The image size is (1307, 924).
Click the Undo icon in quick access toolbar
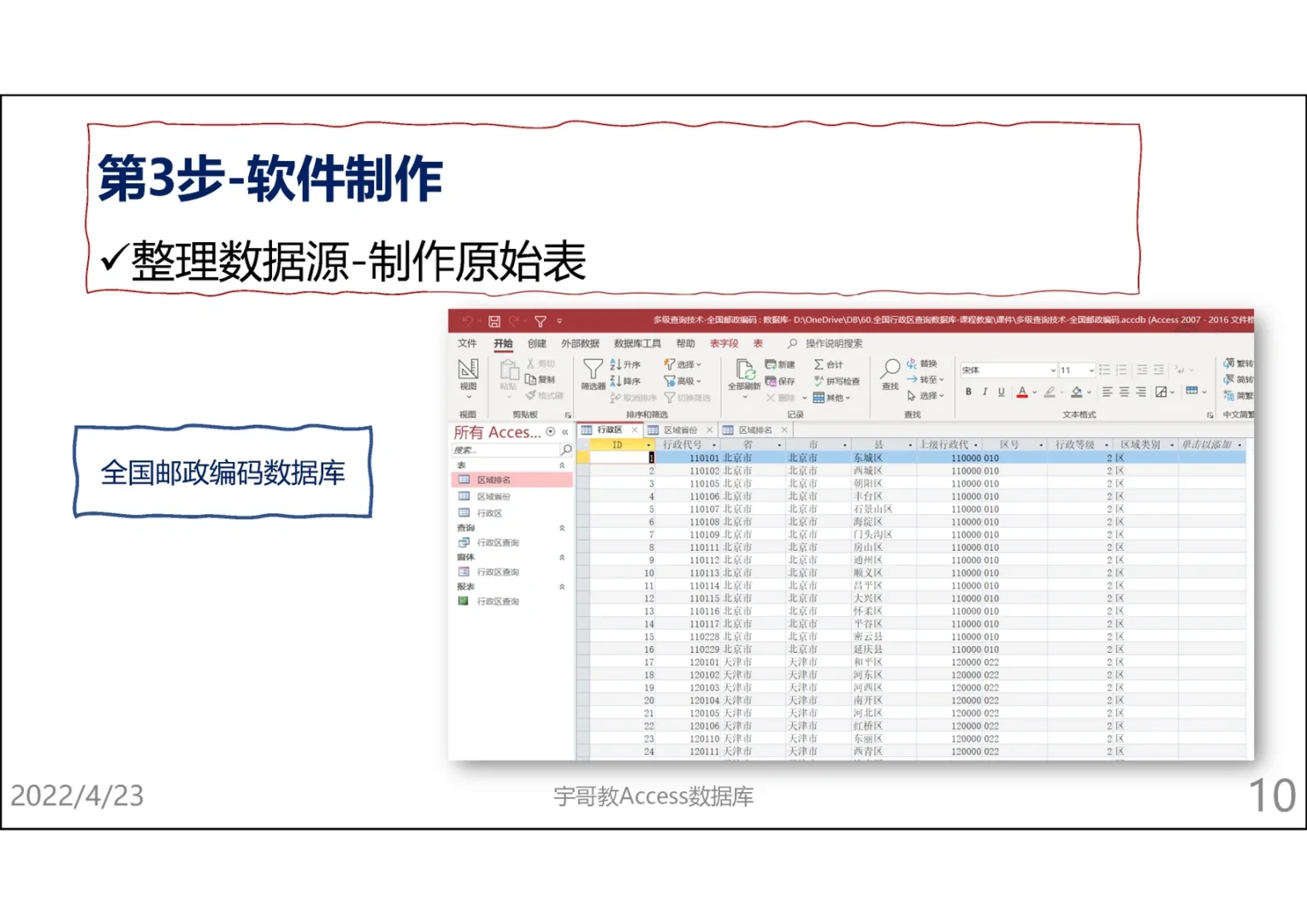point(467,322)
